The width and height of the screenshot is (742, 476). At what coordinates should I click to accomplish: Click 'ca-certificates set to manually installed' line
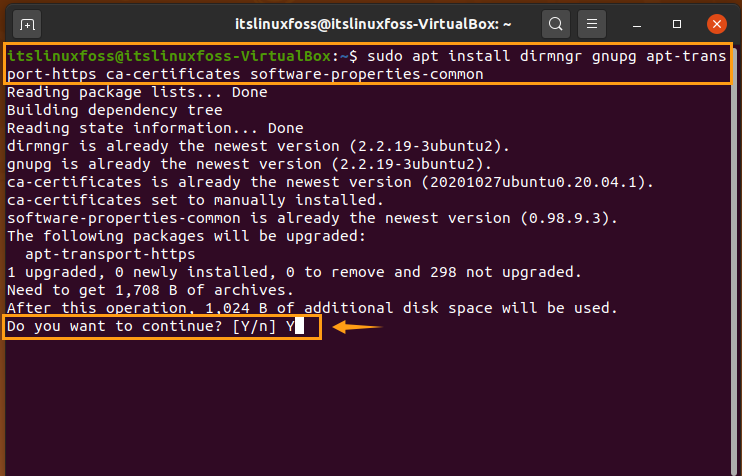click(195, 200)
